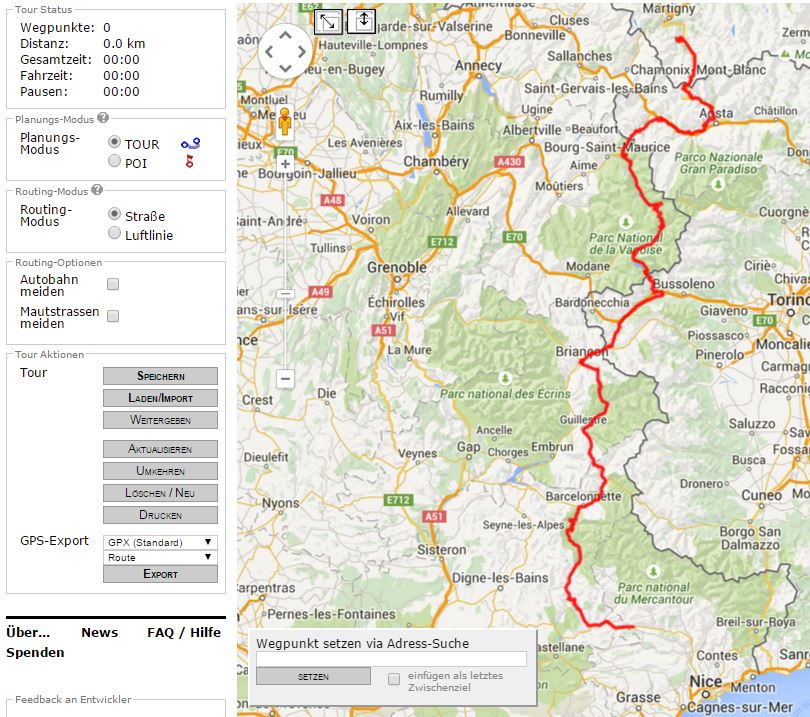
Task: Open the FAQ / Hilfe page
Action: tap(184, 632)
